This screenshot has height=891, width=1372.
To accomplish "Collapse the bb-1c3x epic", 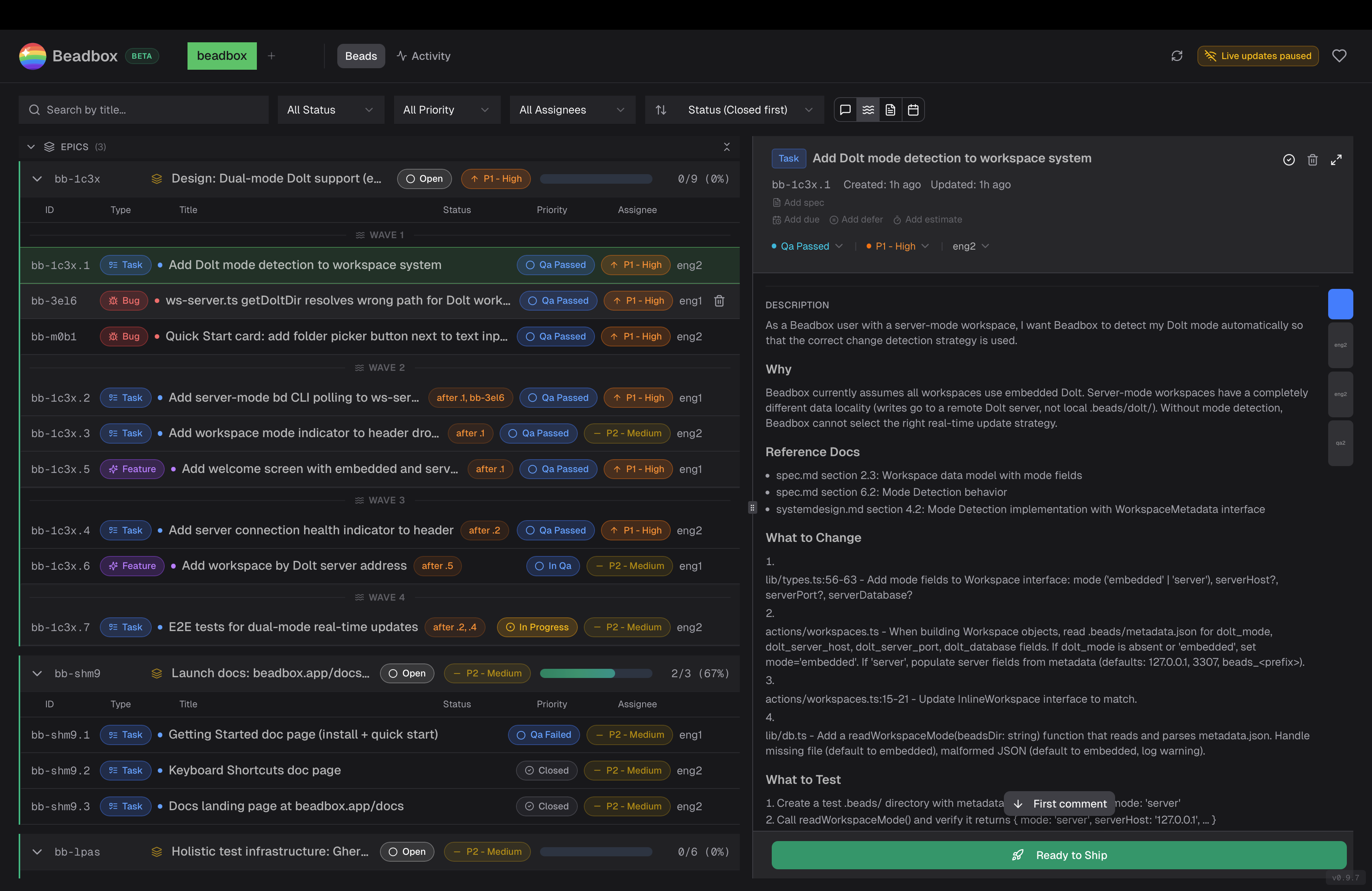I will [x=37, y=179].
